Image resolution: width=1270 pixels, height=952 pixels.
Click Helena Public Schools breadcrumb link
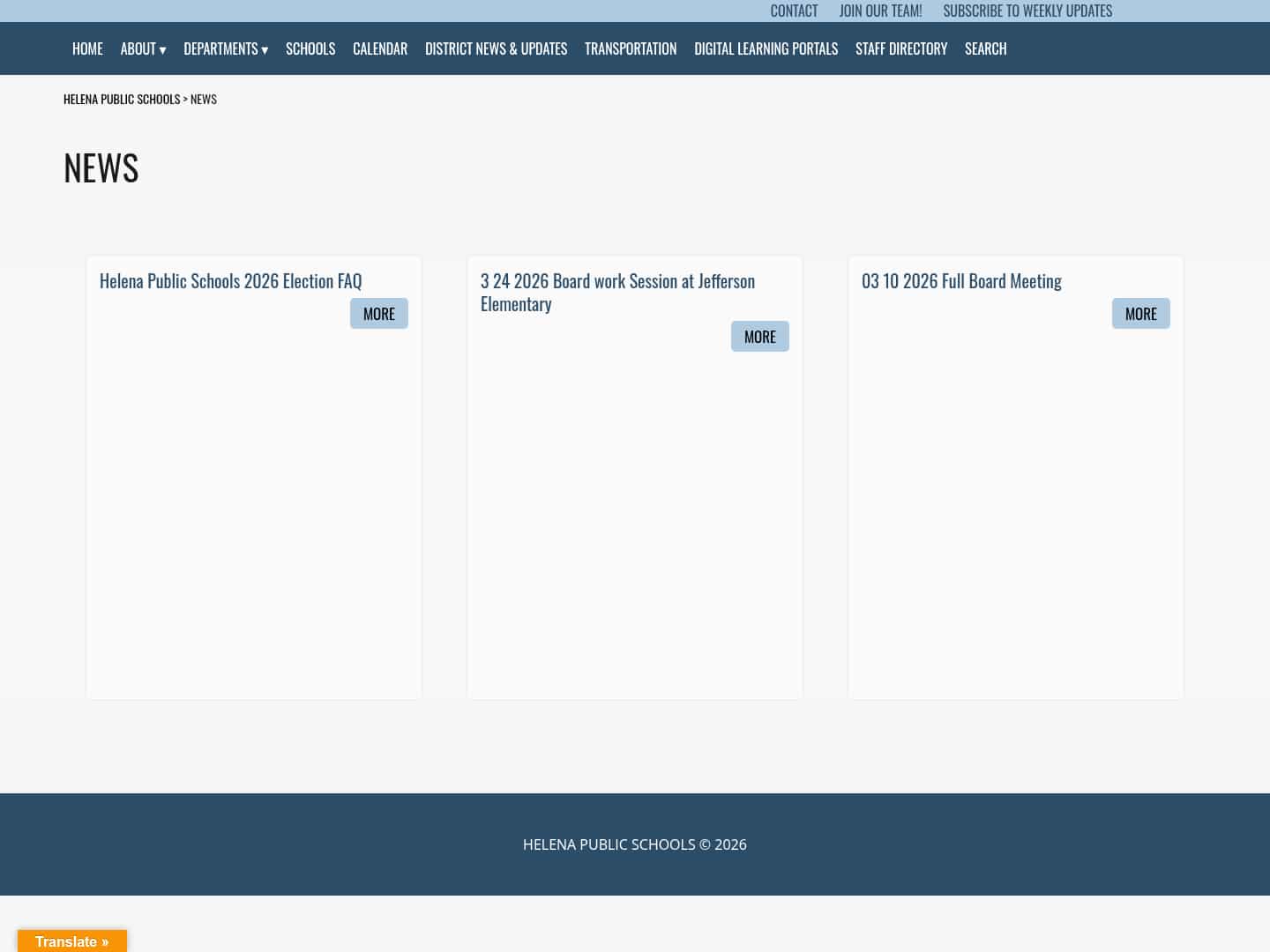122,99
